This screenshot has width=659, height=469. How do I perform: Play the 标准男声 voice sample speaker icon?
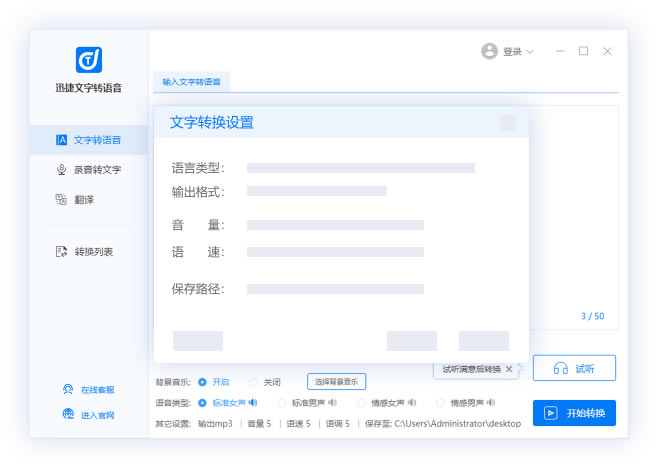coord(332,403)
